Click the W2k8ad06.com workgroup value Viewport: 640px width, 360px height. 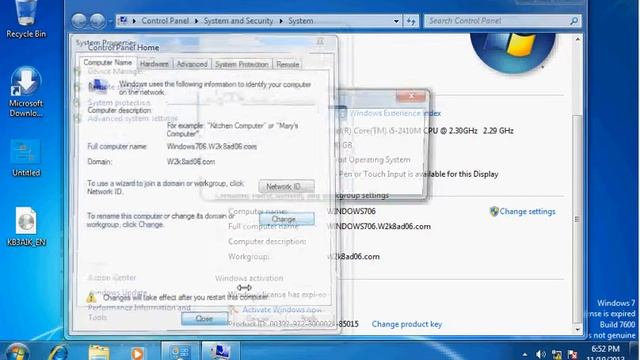(353, 257)
